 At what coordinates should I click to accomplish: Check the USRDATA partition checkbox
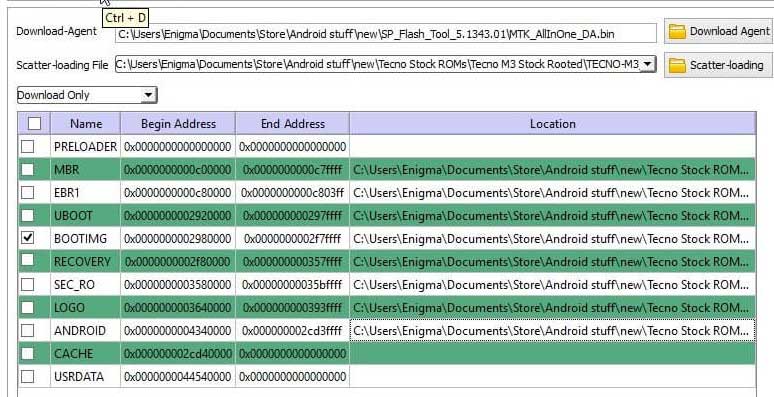tap(28, 377)
